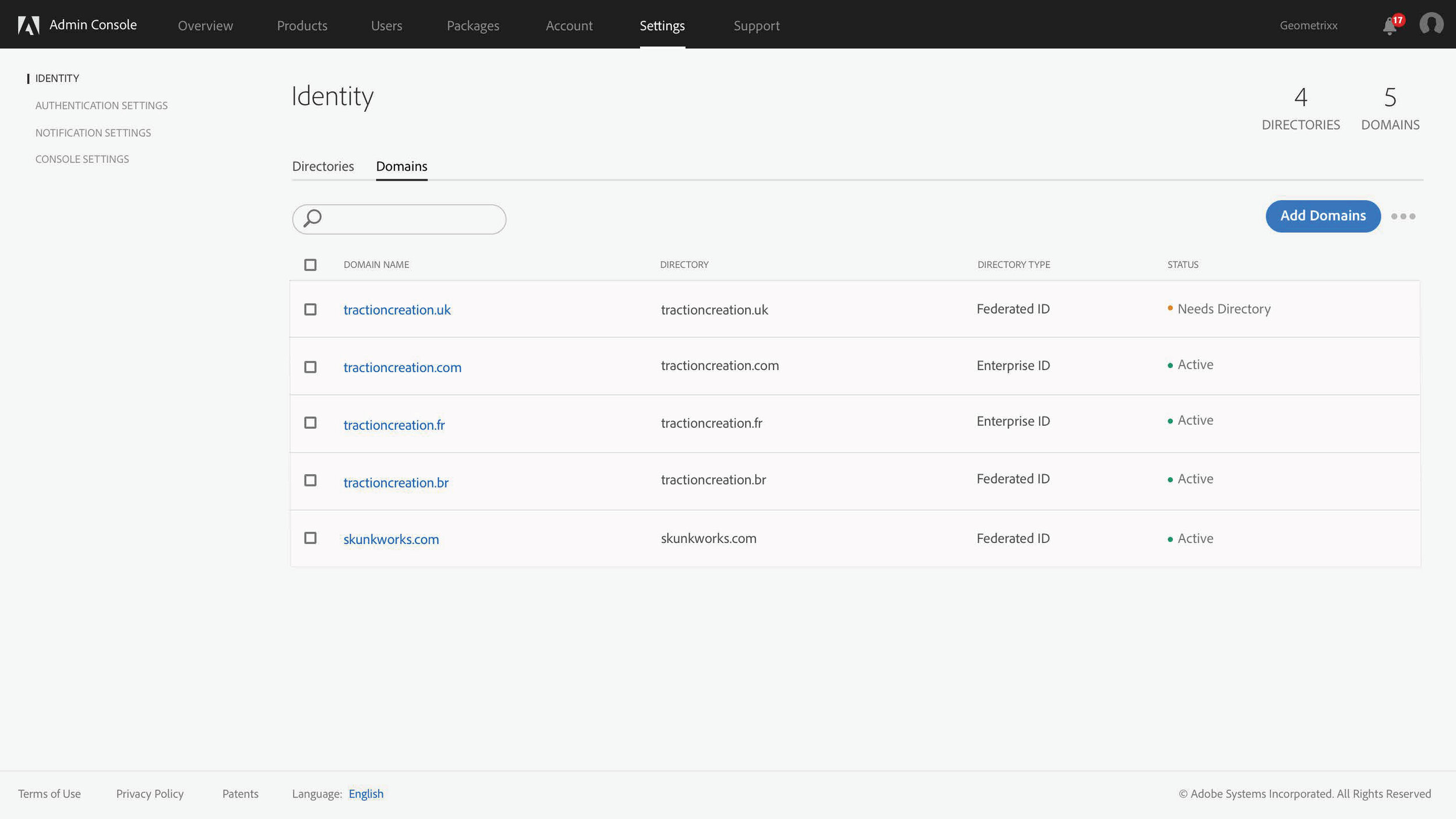
Task: Click Enterprise ID in tractioncreation.fr row
Action: [1013, 421]
